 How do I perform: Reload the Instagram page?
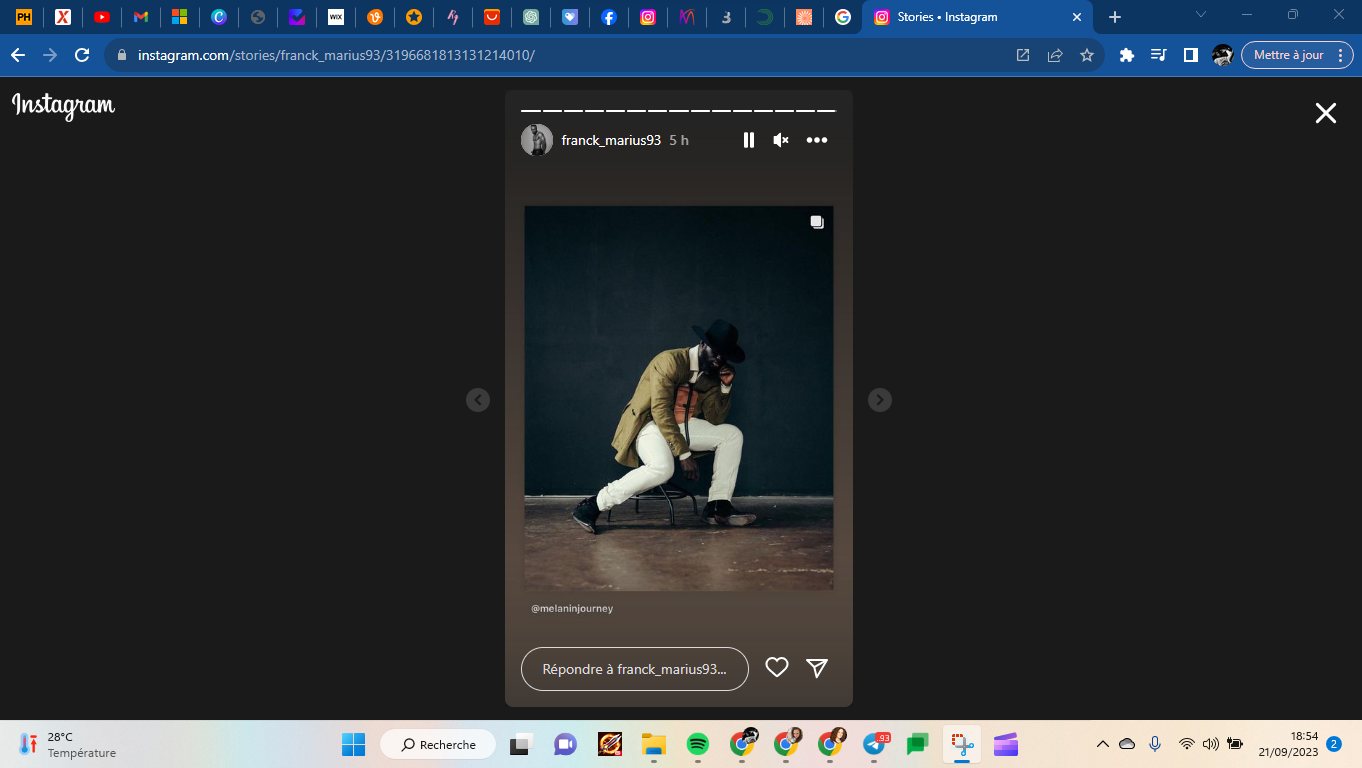tap(82, 55)
